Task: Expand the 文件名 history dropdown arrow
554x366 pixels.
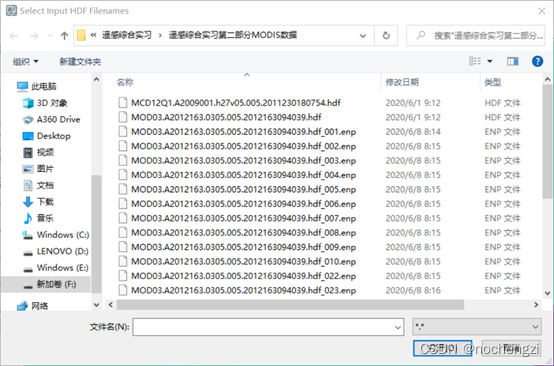Action: tap(397, 327)
